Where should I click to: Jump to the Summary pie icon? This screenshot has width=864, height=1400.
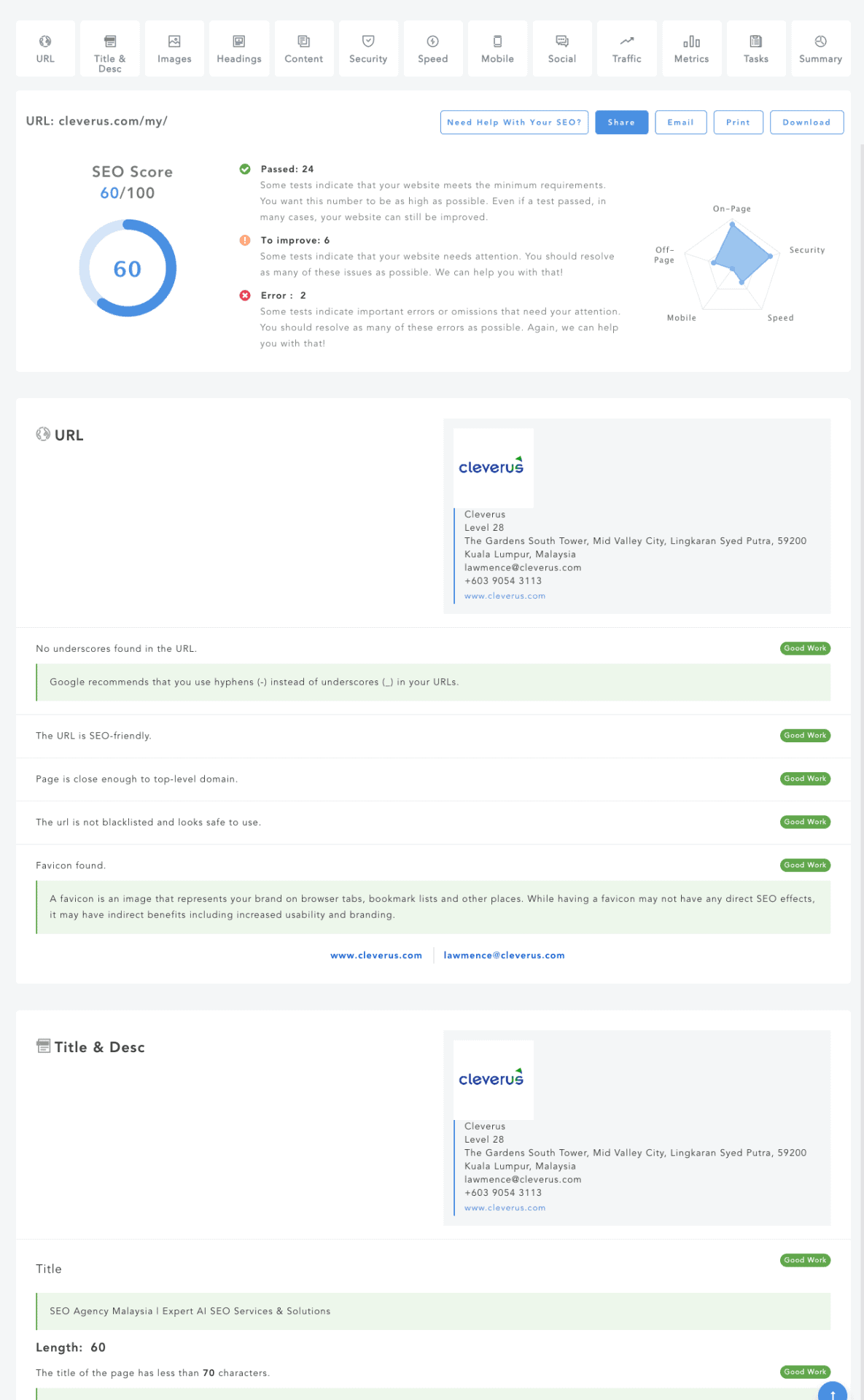pos(820,42)
